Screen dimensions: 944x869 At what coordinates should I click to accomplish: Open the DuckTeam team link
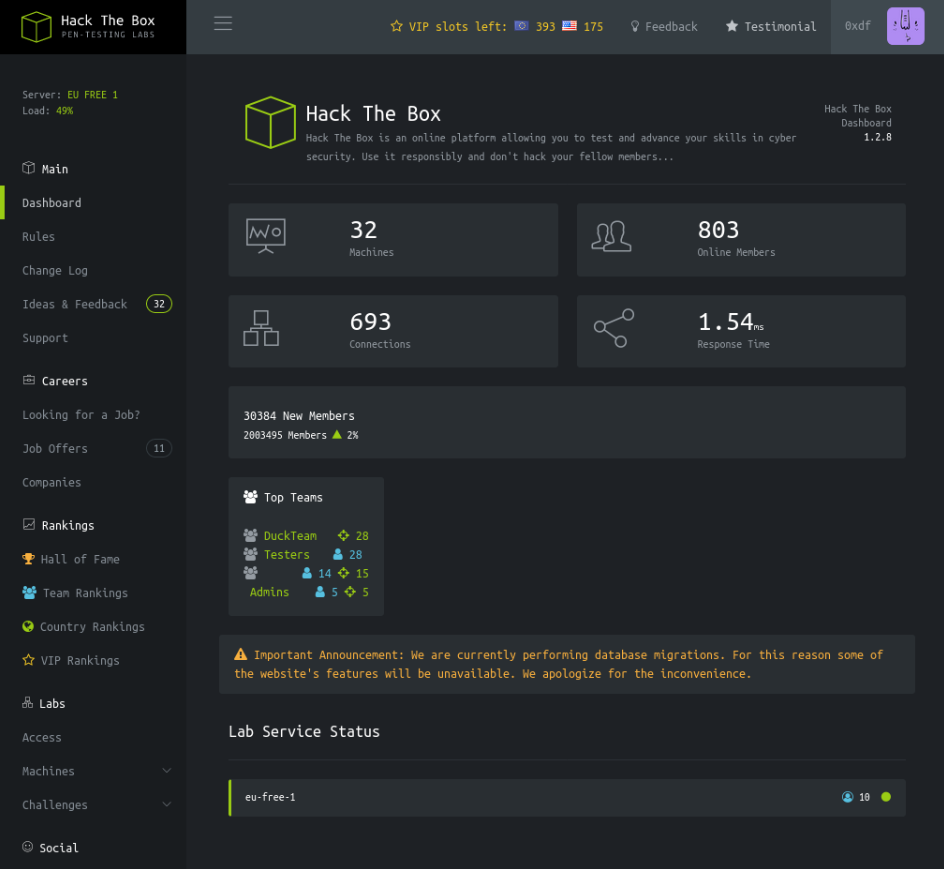pyautogui.click(x=290, y=535)
